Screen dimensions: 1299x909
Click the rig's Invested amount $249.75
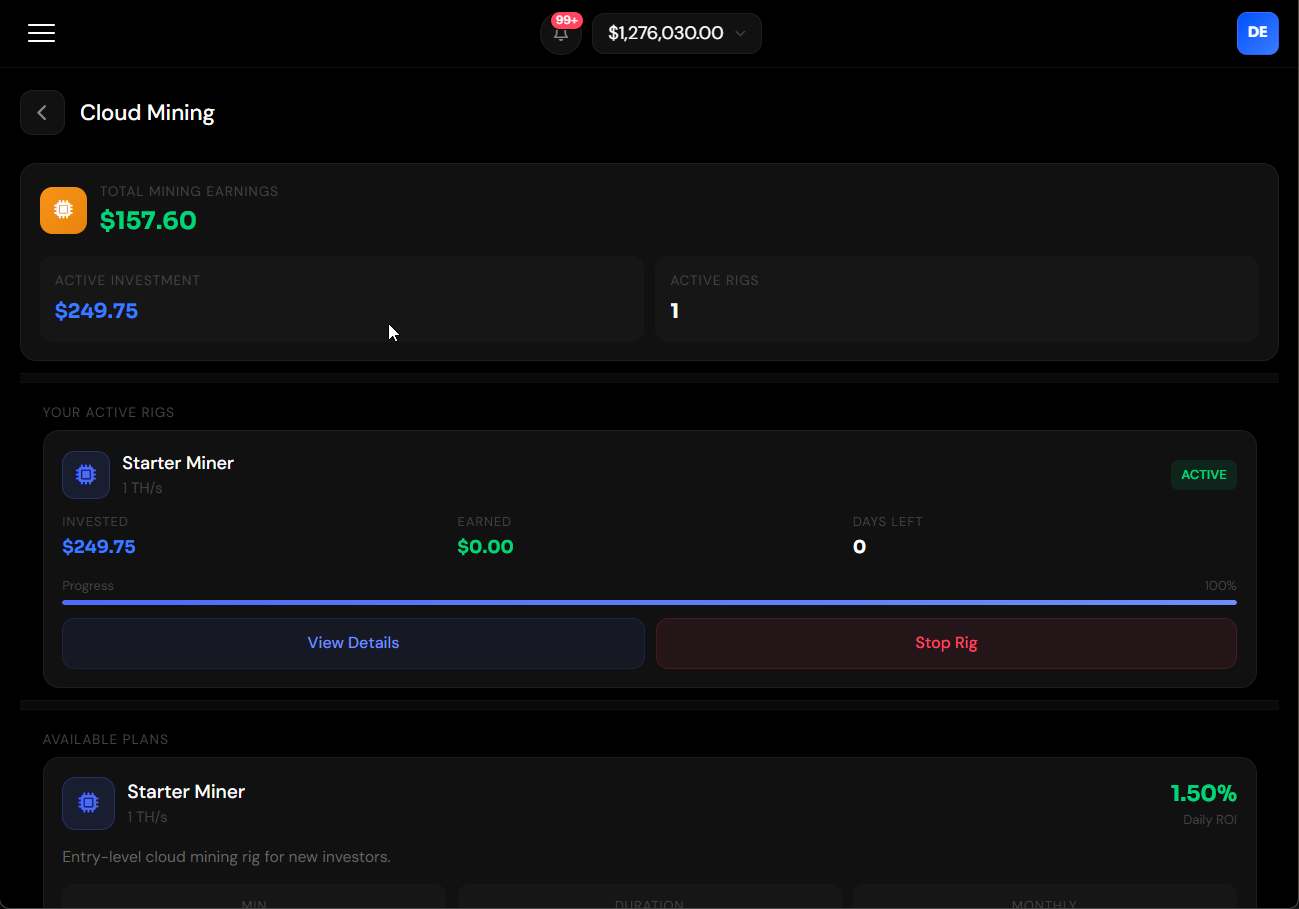coord(99,547)
